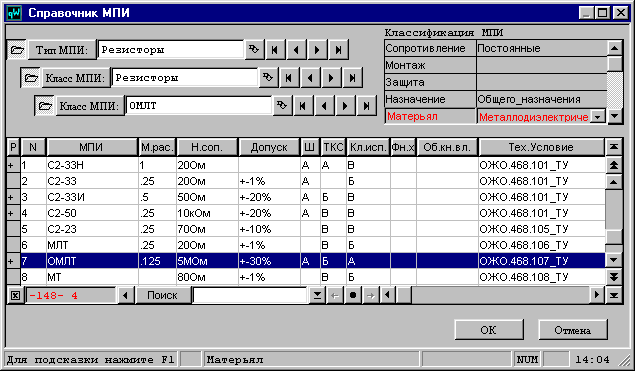Click the grey right arrow after dot button

pyautogui.click(x=371, y=295)
